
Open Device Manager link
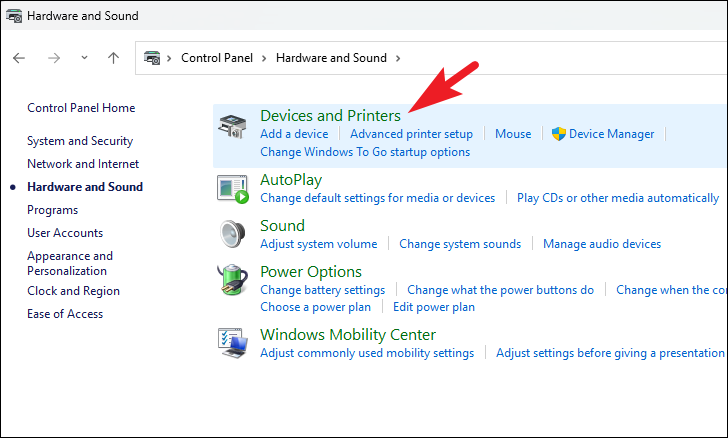611,134
